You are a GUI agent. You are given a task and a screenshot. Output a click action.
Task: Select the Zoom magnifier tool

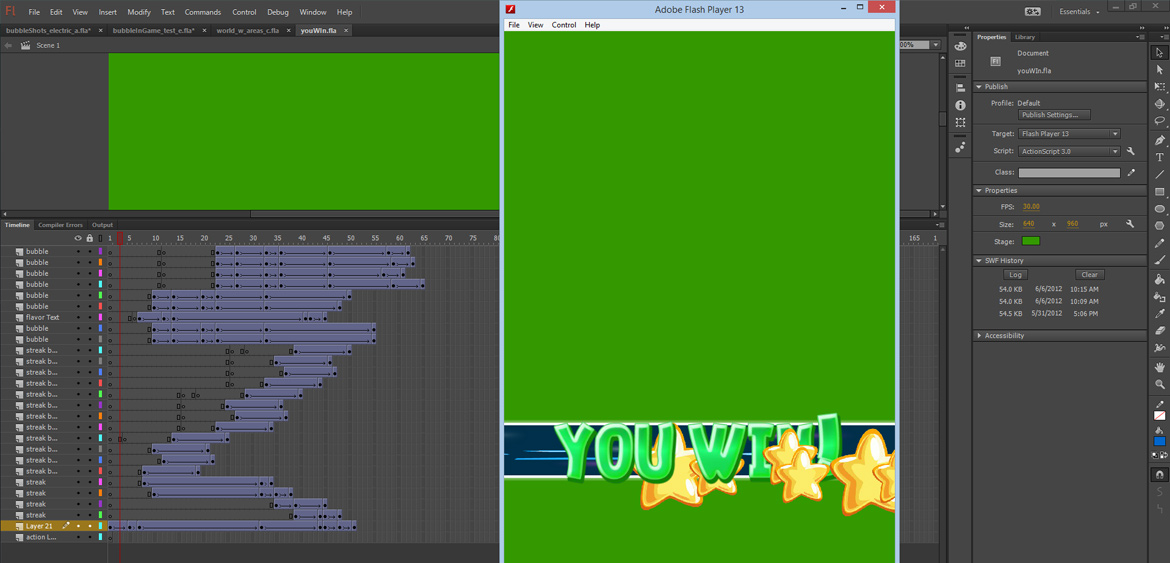pos(1159,384)
